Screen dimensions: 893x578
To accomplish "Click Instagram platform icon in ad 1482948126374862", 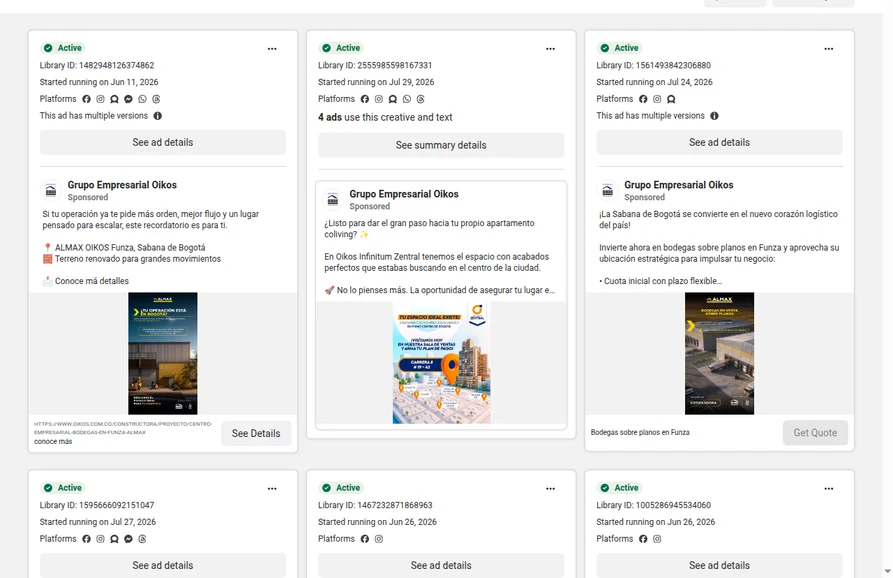I will pos(100,99).
